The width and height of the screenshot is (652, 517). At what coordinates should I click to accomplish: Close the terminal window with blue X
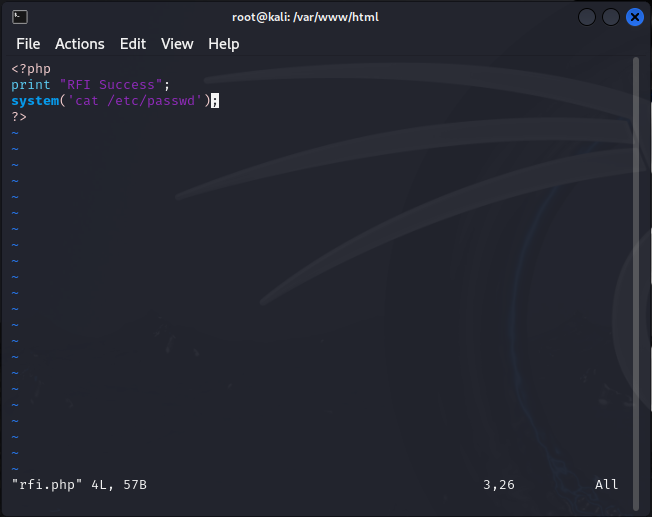tap(635, 17)
